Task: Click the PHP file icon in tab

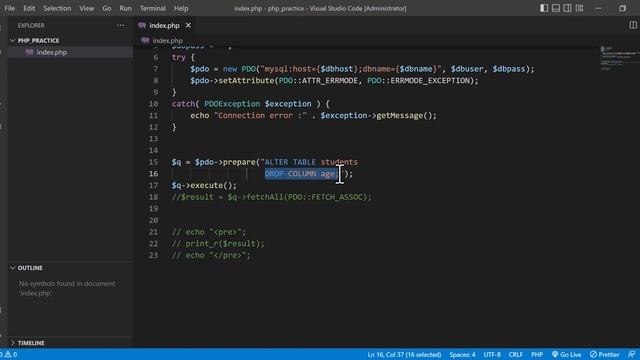Action: 142,25
